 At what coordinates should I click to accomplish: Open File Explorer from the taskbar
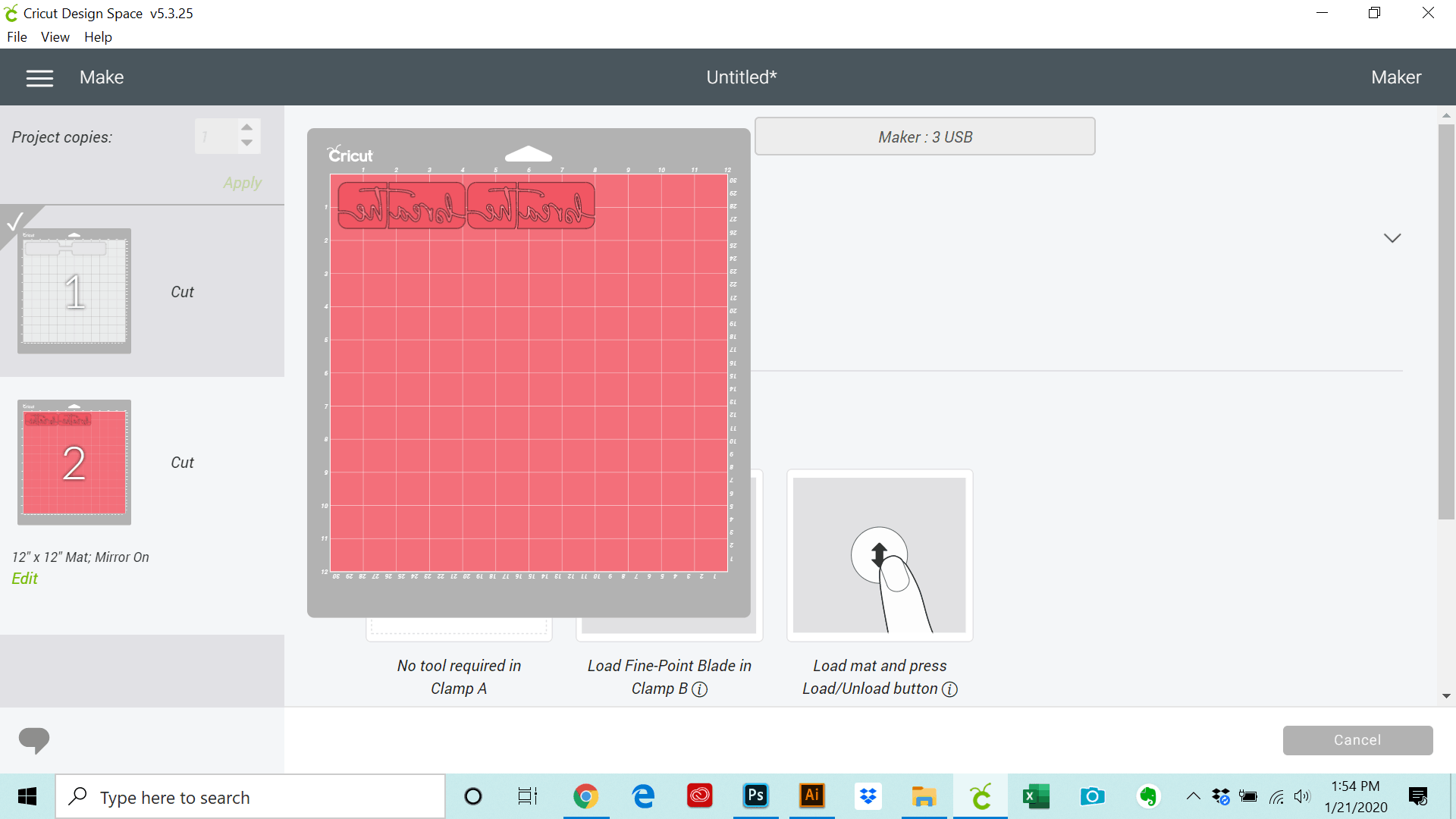(x=924, y=796)
